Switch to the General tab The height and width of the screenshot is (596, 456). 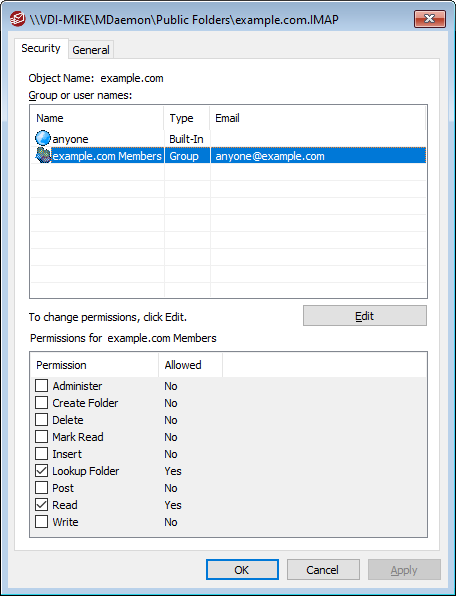pos(91,50)
